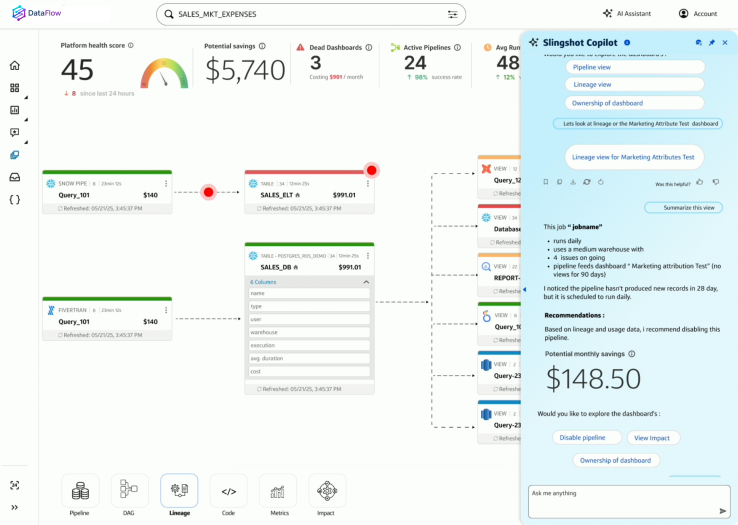Collapse Copilot panel with left-edge arrow
Image resolution: width=738 pixels, height=525 pixels.
click(x=524, y=289)
